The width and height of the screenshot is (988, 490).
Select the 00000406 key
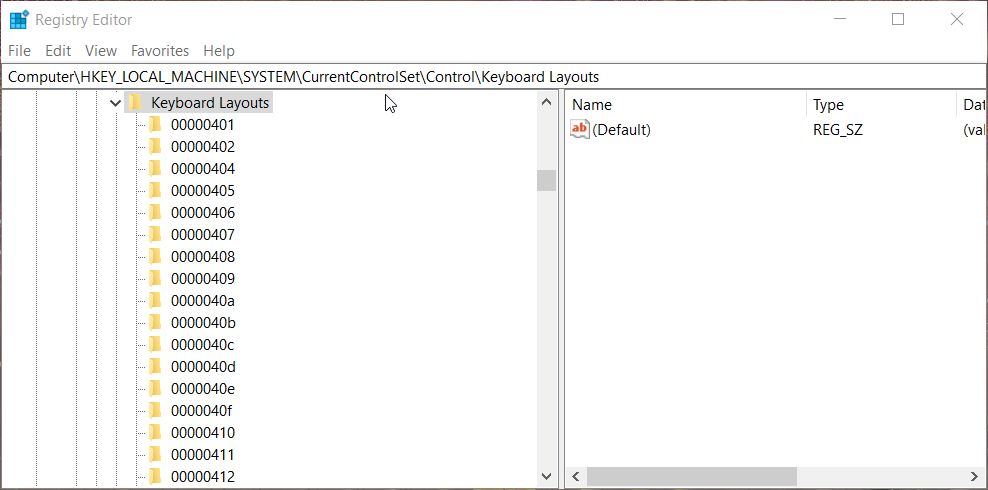coord(202,213)
